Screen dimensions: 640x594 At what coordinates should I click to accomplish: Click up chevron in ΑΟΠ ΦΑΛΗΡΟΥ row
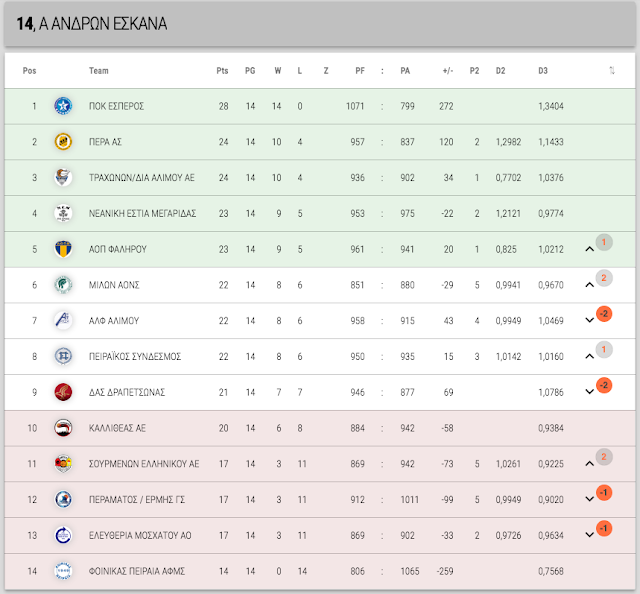click(589, 249)
